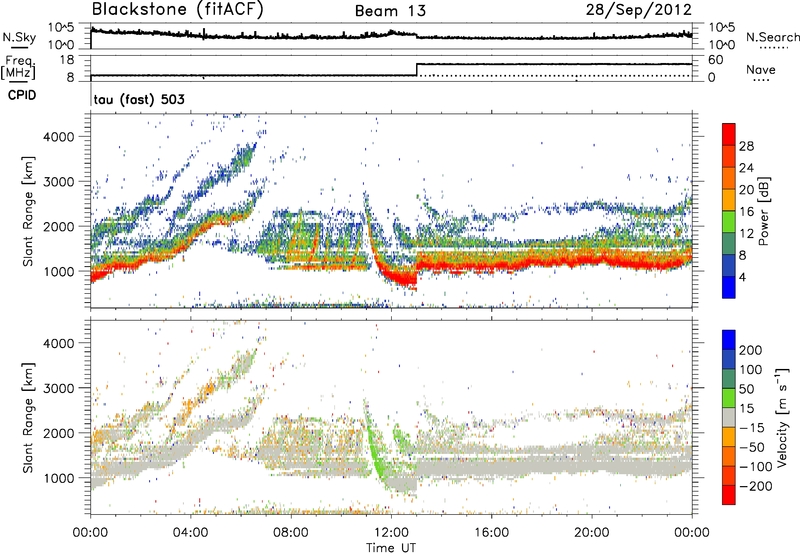
Task: Select the '16:00' time tick label
Action: pos(491,533)
